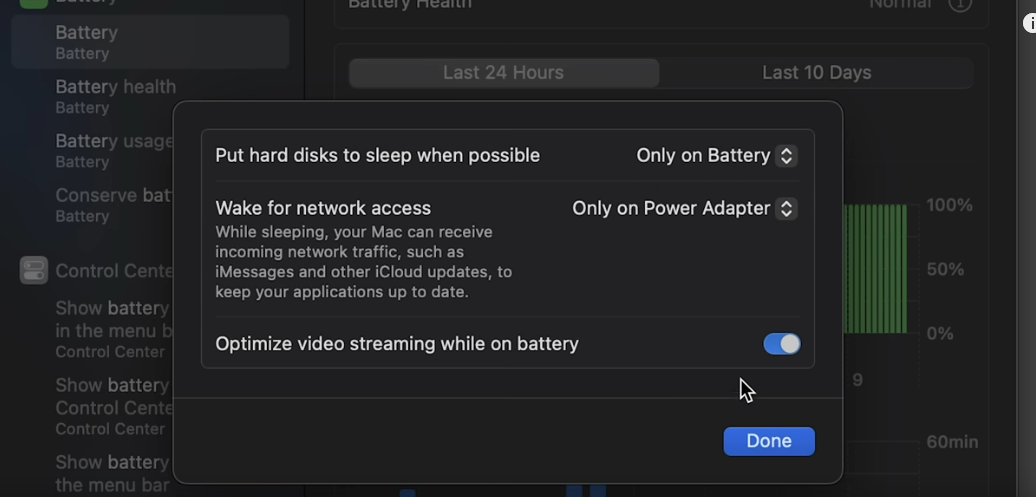Screen dimensions: 1036x497
Task: Switch to the Last 24 Hours tab
Action: (503, 73)
